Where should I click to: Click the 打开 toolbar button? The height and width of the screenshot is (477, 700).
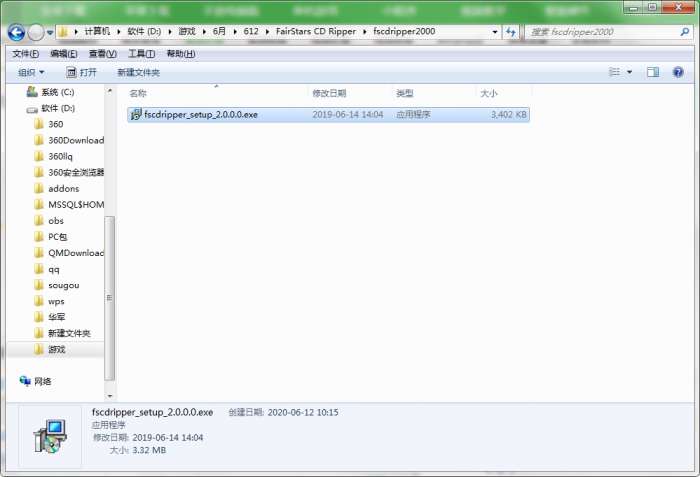81,72
